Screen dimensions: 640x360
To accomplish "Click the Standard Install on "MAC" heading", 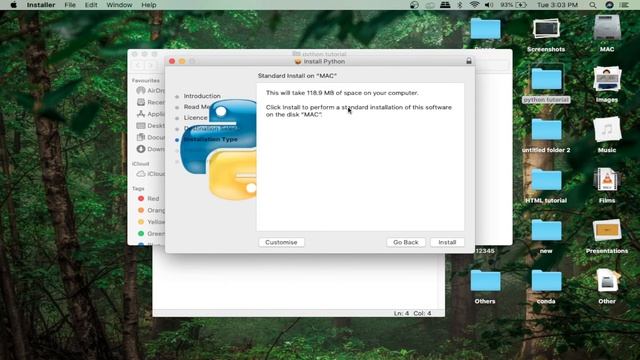I will (297, 76).
